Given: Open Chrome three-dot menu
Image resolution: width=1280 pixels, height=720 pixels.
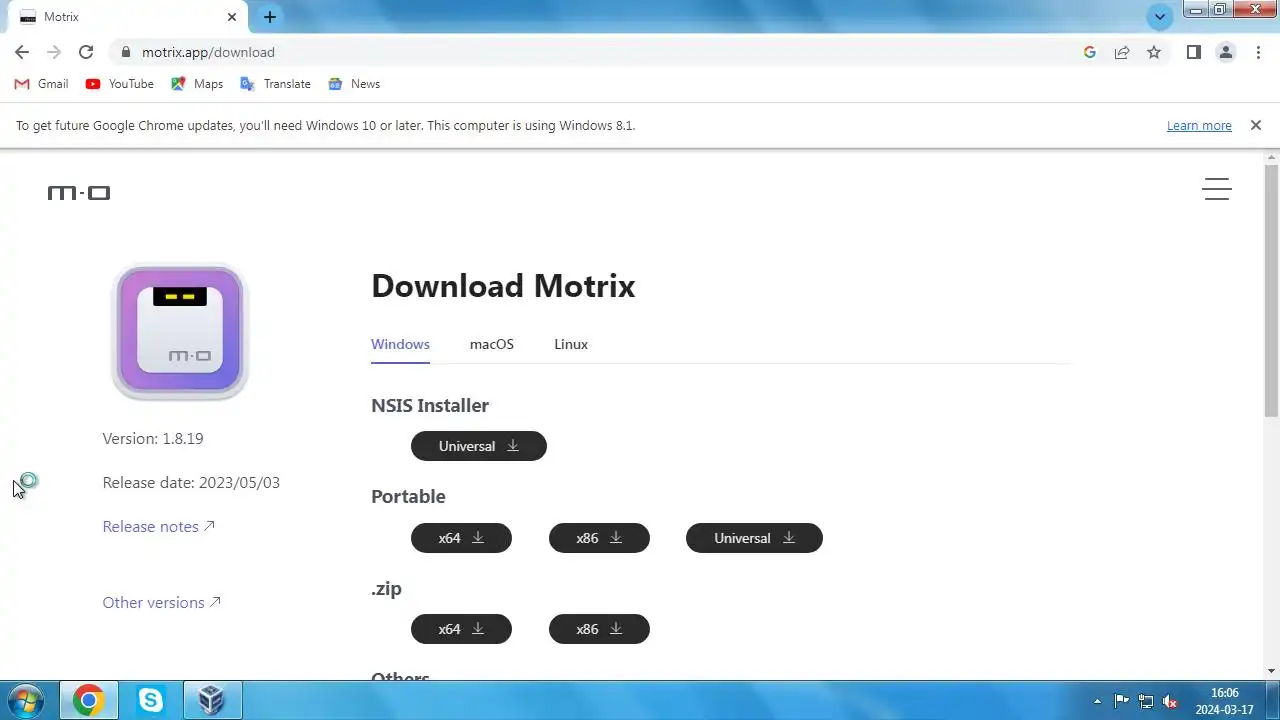Looking at the screenshot, I should [1258, 52].
